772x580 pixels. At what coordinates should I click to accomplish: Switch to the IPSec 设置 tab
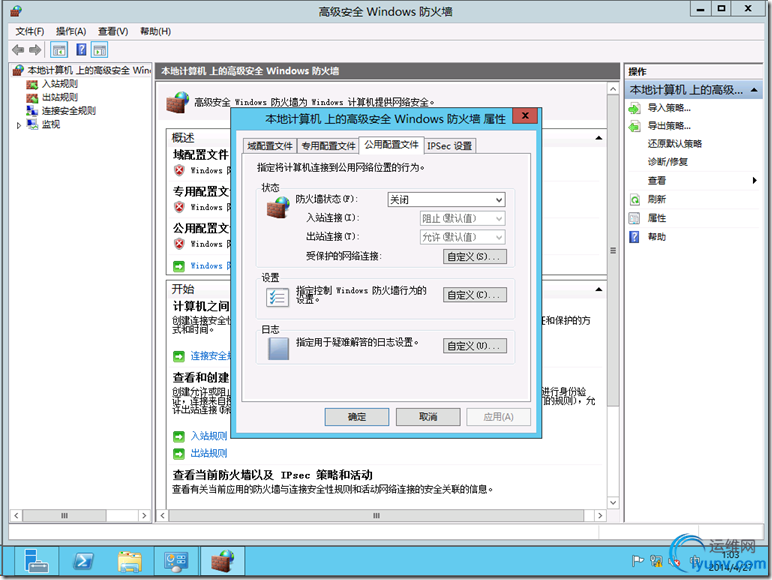point(450,146)
